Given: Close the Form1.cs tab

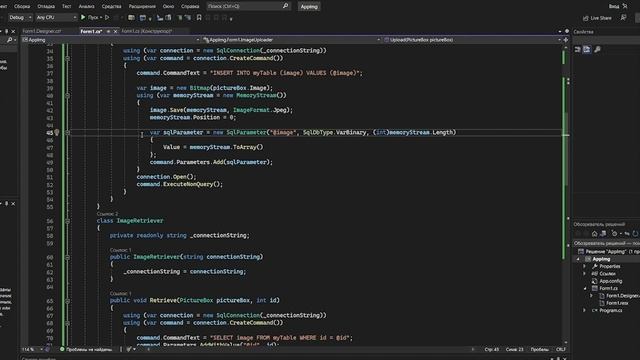Looking at the screenshot, I should [x=115, y=31].
